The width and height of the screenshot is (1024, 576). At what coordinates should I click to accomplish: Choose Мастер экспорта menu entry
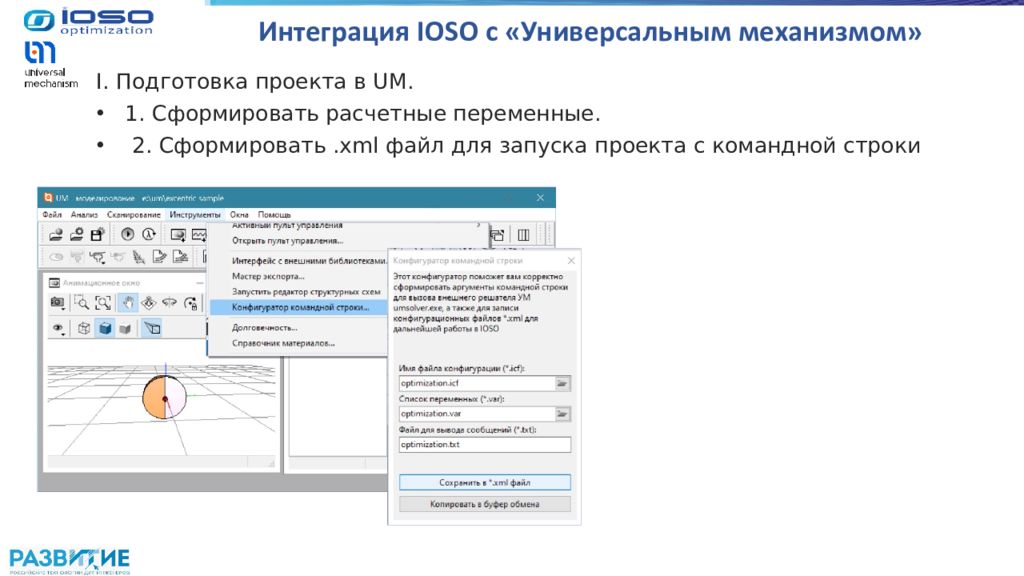268,276
